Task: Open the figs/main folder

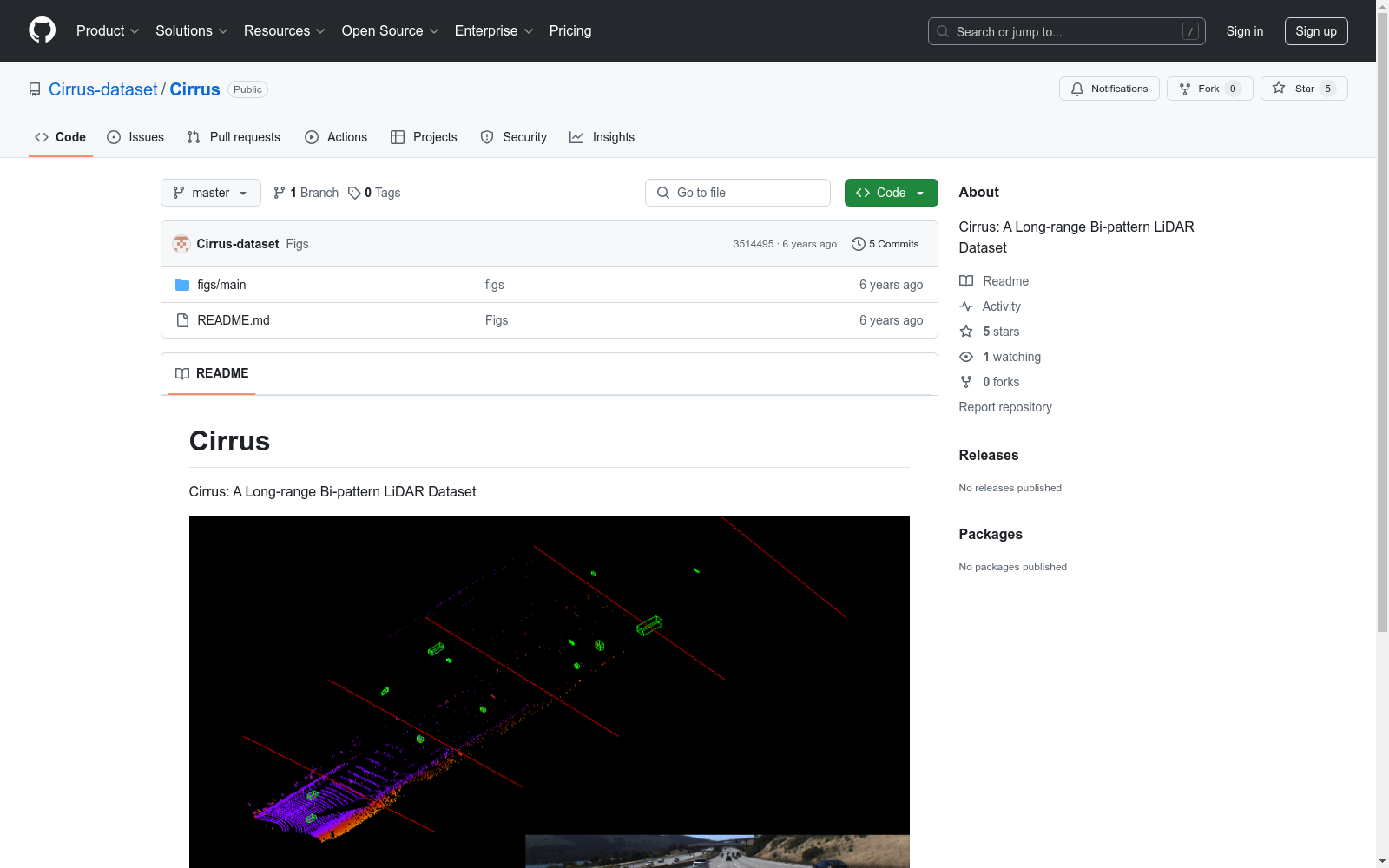Action: [221, 285]
